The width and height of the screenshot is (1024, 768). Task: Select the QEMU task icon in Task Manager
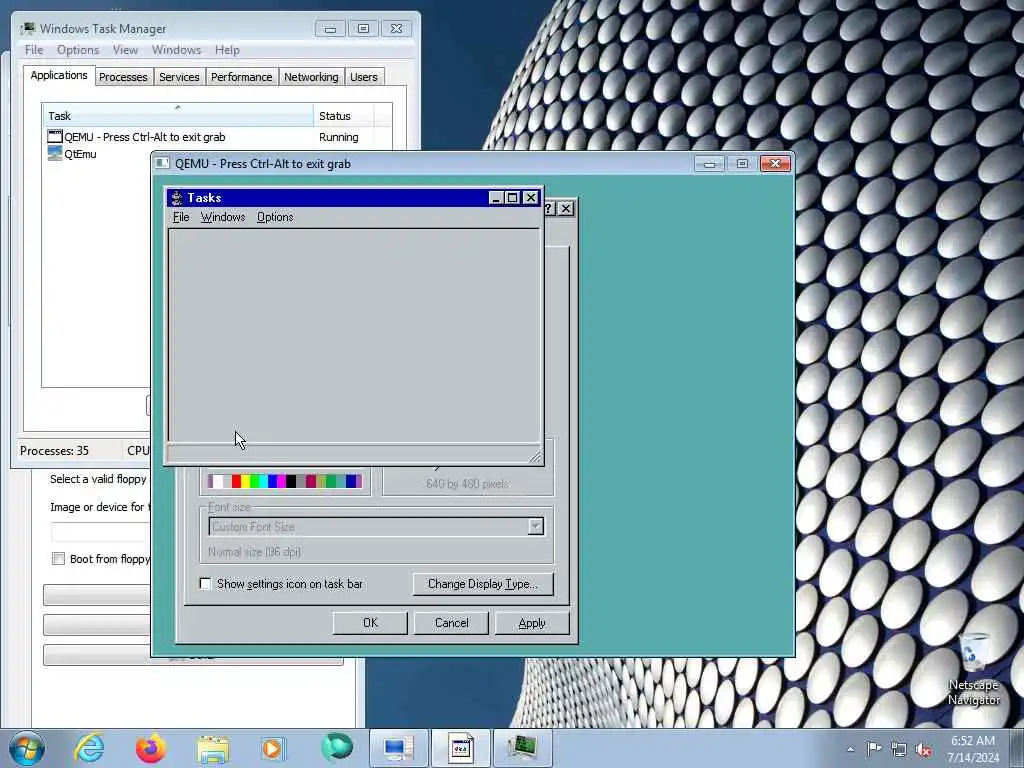(x=55, y=136)
